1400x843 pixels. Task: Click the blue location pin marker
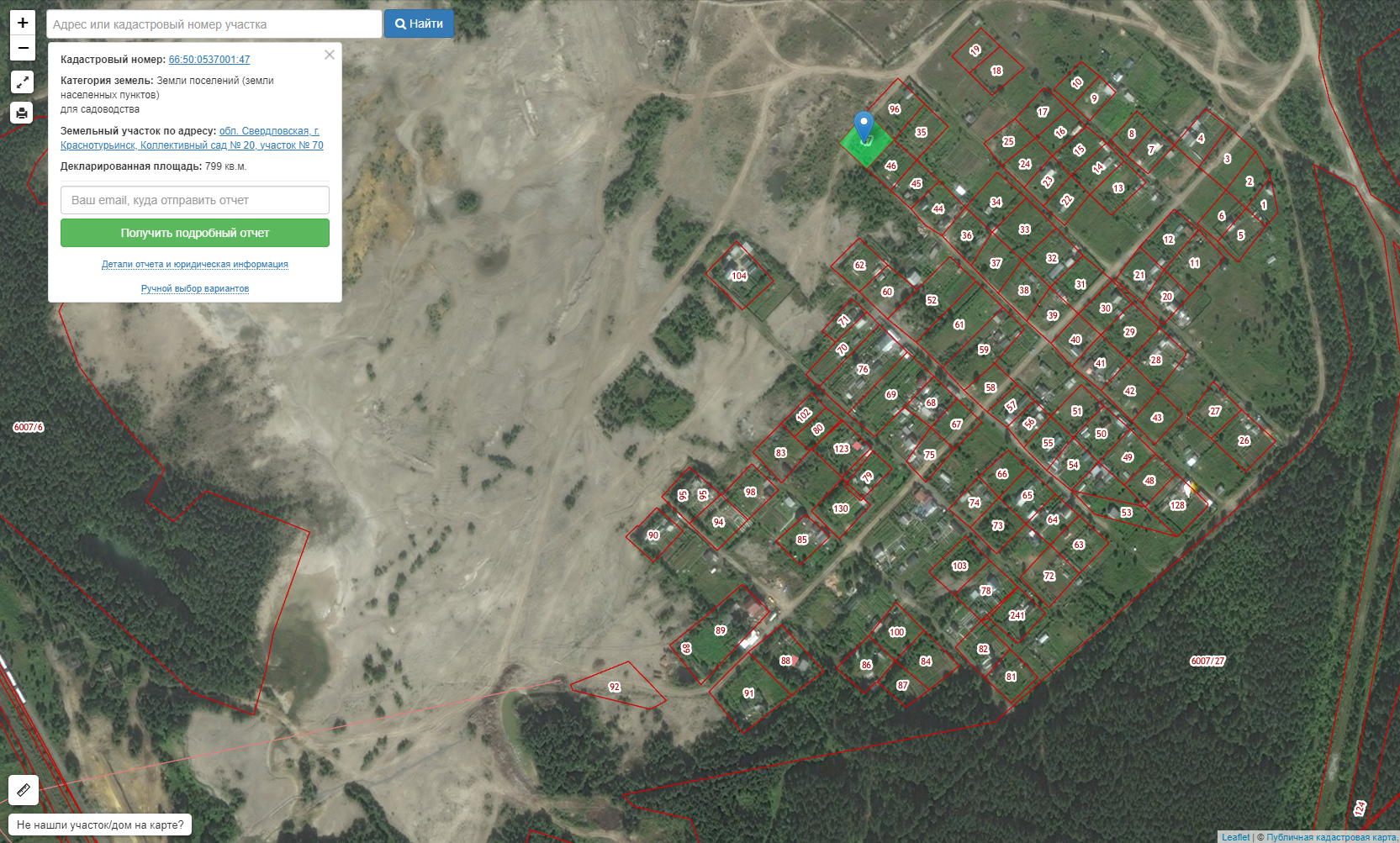point(864,126)
